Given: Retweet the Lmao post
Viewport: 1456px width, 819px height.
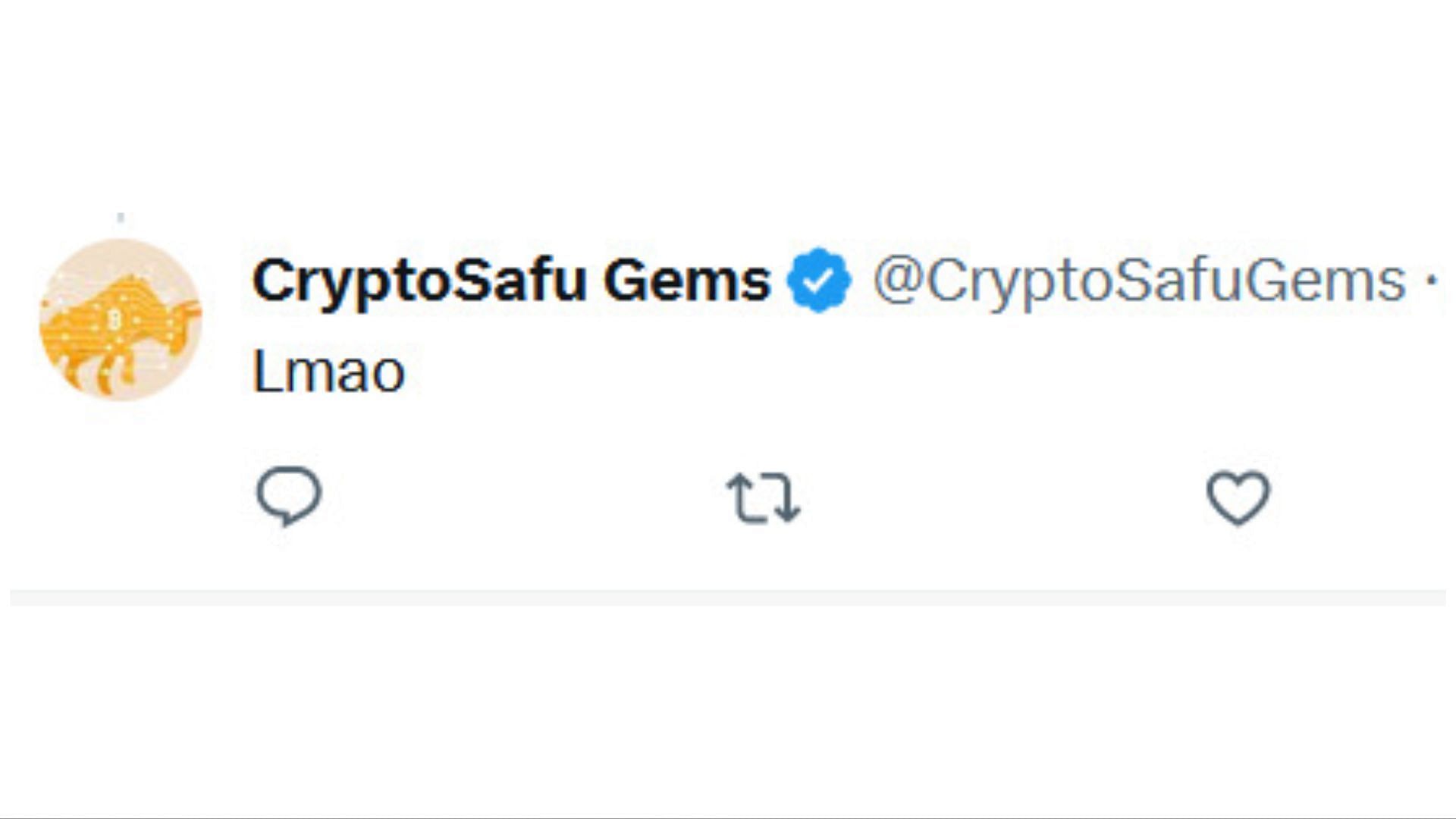Looking at the screenshot, I should pos(763,498).
